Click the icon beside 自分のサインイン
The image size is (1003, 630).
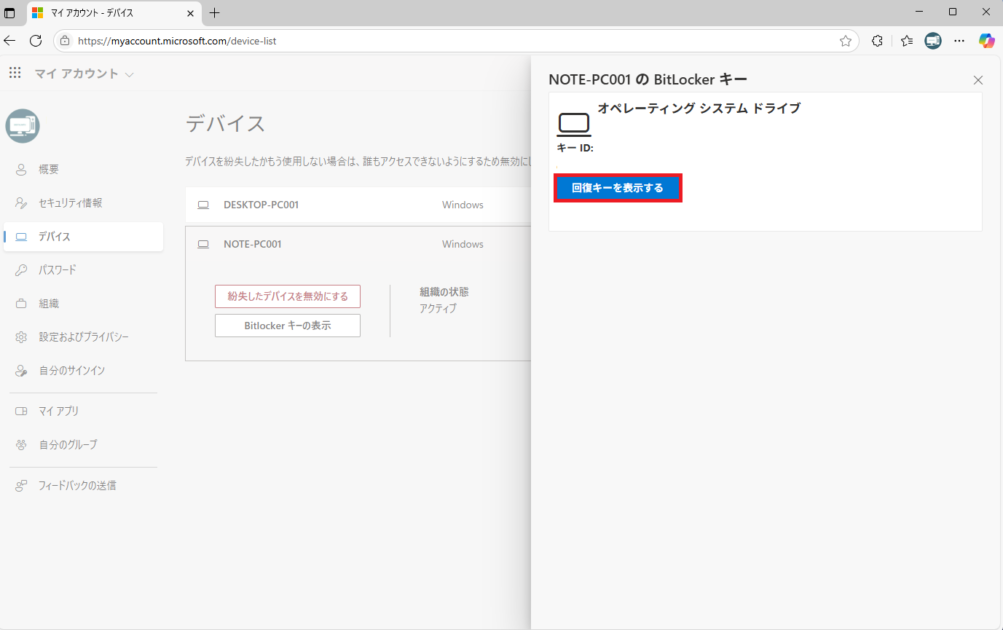click(x=21, y=370)
